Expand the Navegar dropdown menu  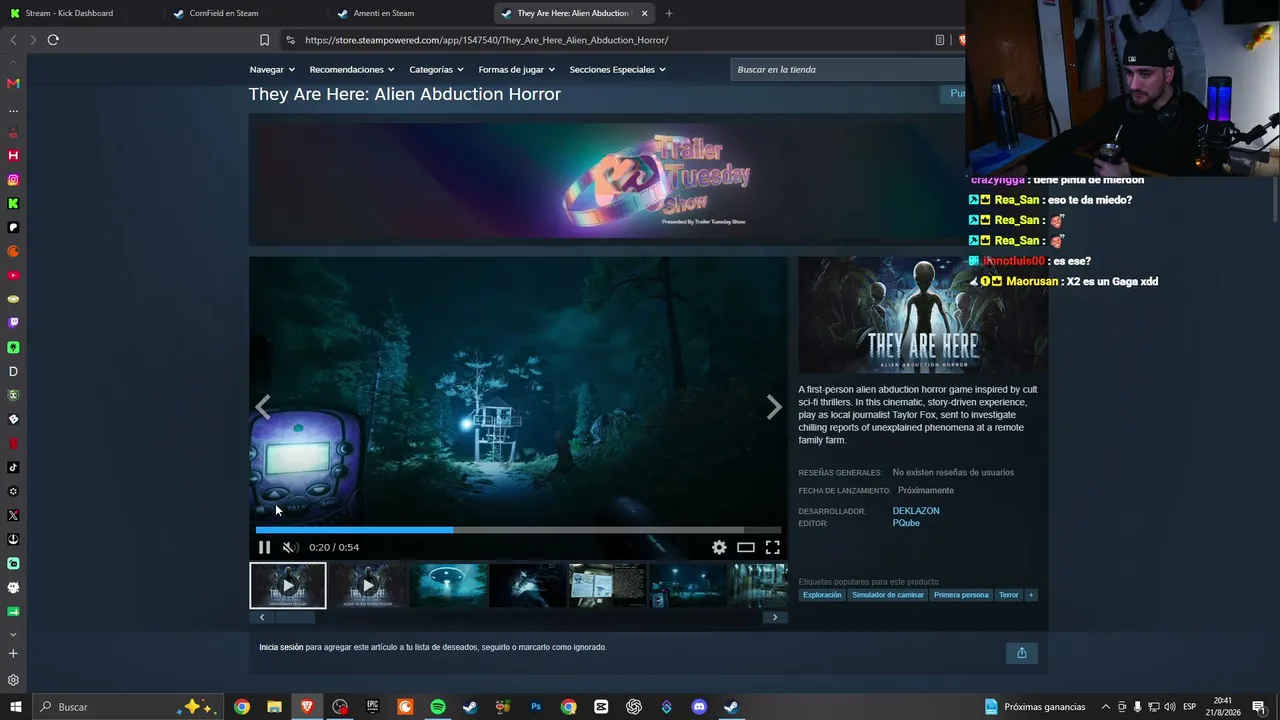272,70
